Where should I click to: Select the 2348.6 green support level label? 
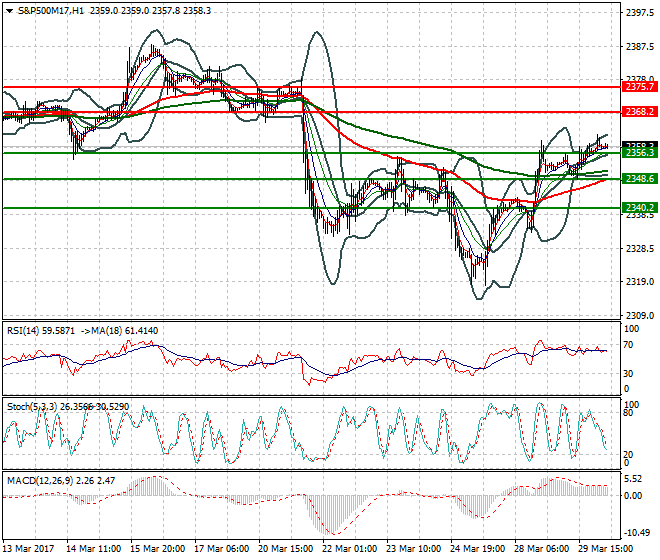pos(639,179)
